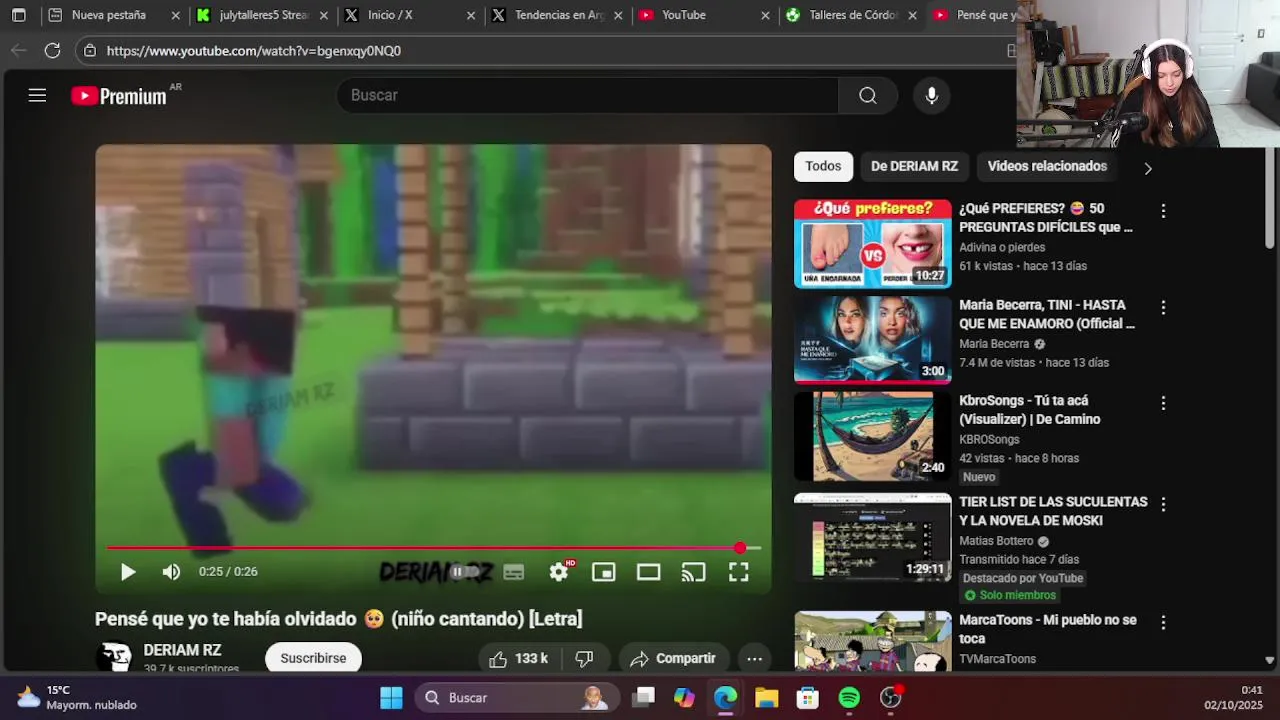View site information lock icon
This screenshot has width=1280, height=720.
89,50
